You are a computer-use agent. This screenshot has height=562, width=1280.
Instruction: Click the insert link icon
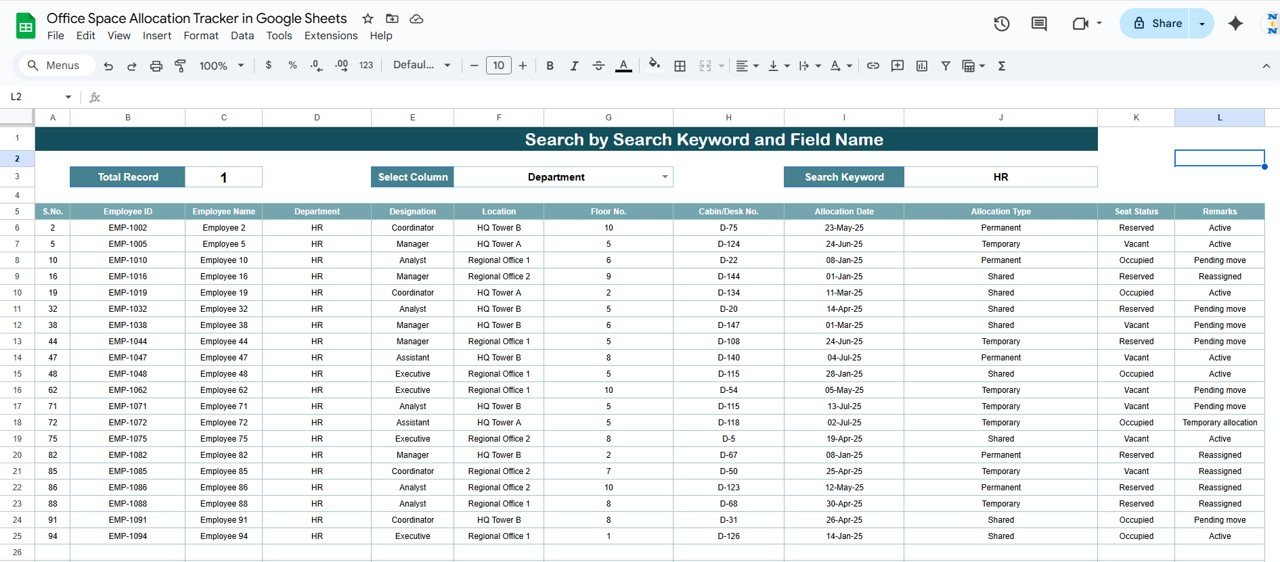coord(873,66)
